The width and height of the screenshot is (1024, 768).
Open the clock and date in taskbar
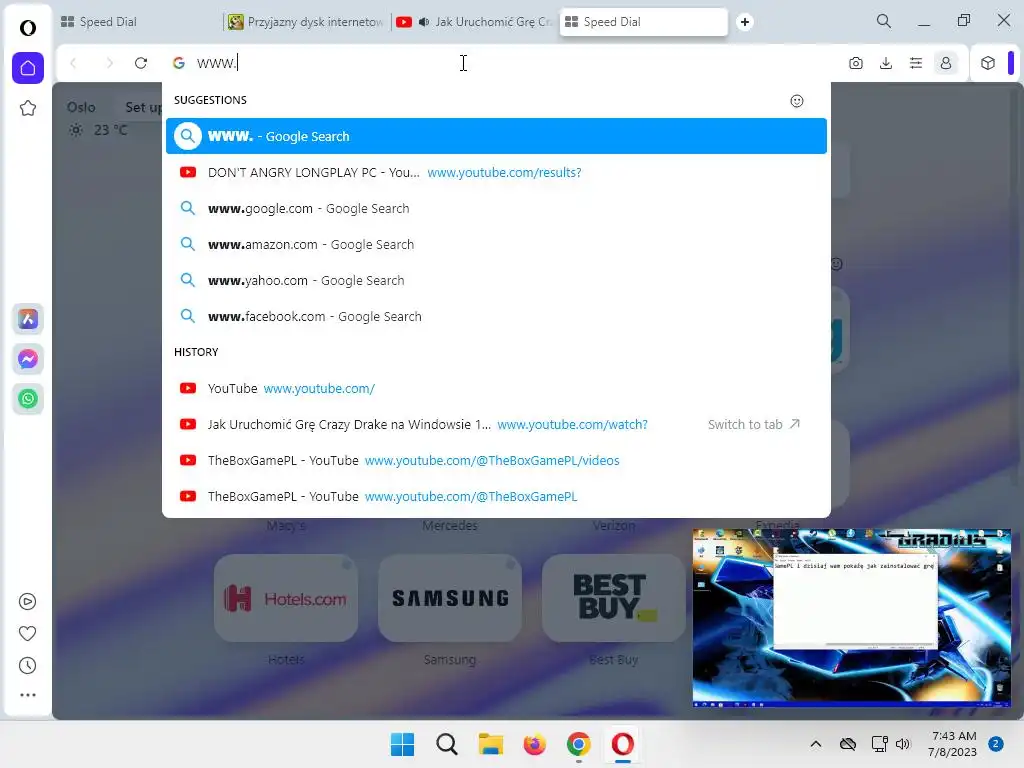click(x=953, y=744)
